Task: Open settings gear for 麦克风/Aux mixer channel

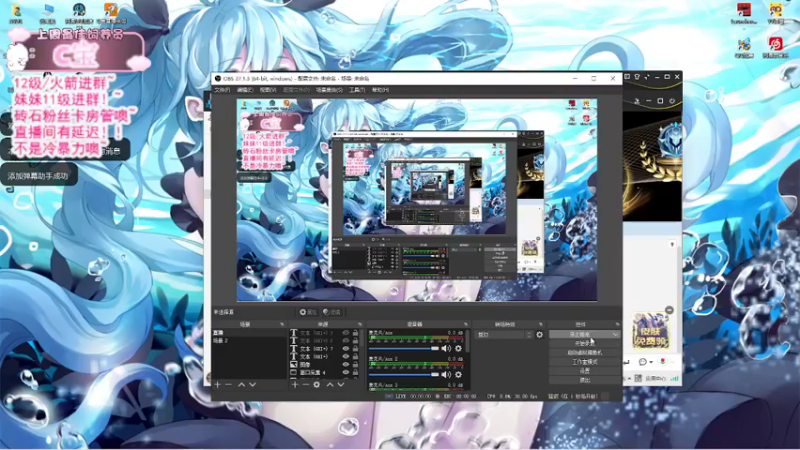Action: (458, 348)
